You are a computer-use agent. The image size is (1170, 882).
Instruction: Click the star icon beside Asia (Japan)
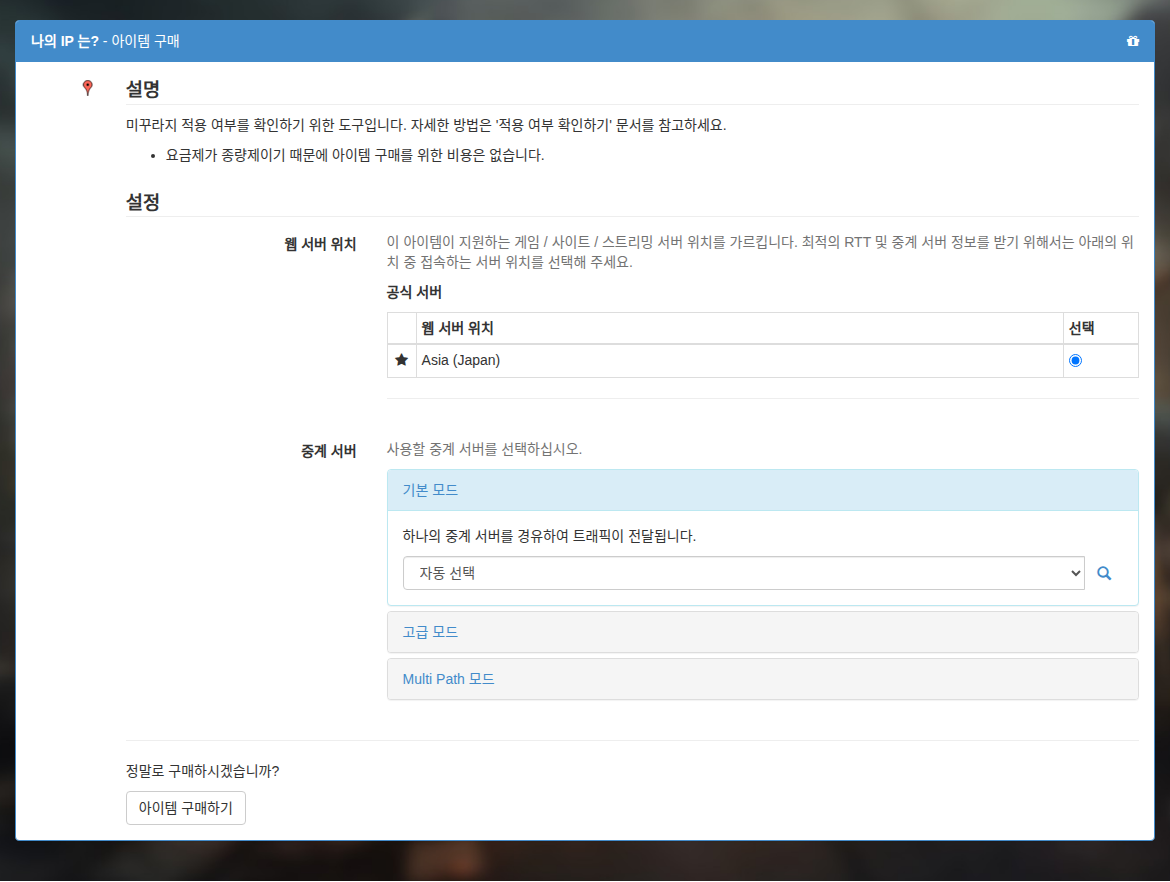[401, 360]
